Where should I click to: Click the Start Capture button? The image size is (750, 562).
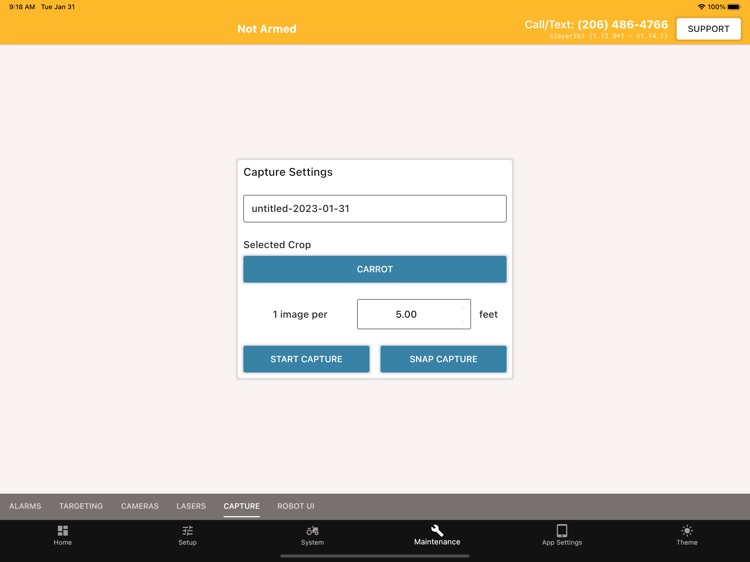click(x=306, y=359)
